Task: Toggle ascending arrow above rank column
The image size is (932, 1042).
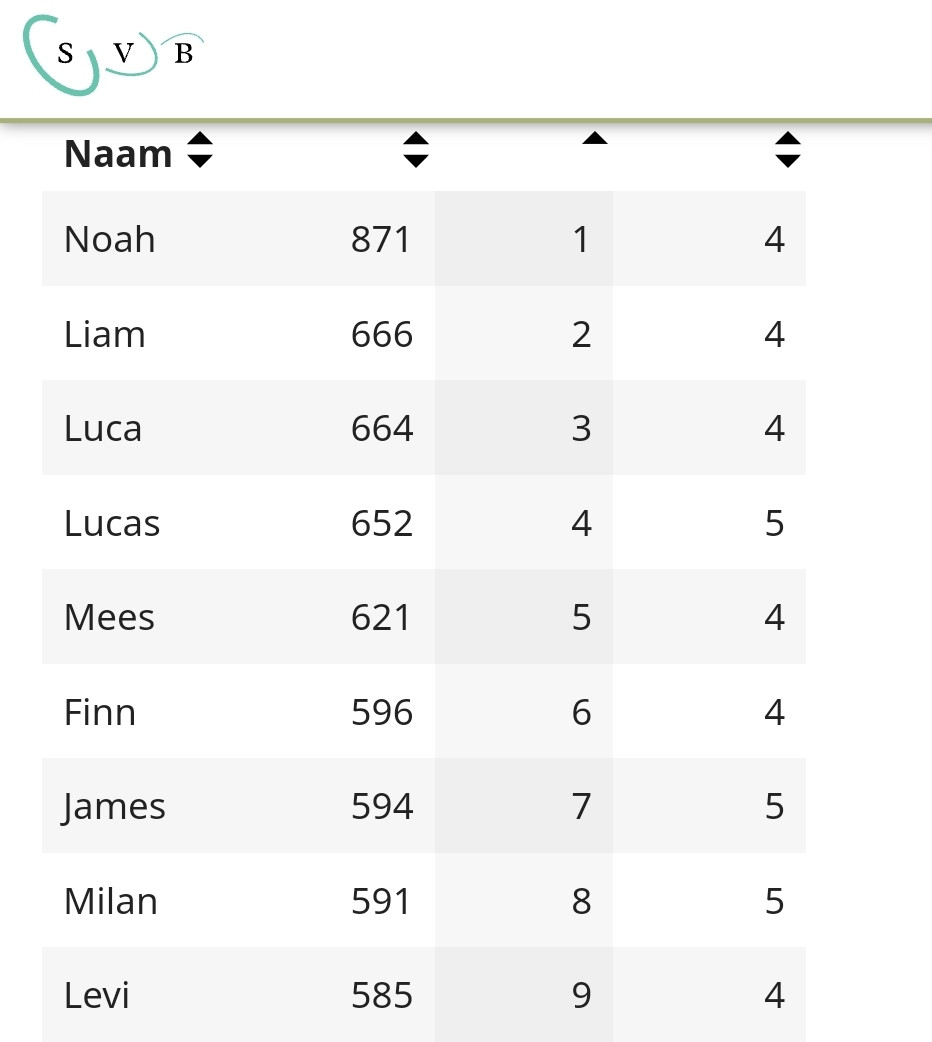Action: coord(595,138)
